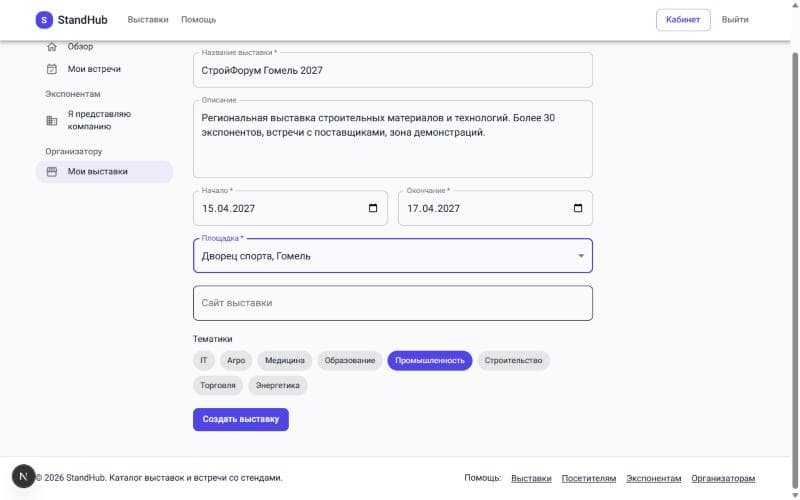Click the calendar icon beside Мои встречи
The width and height of the screenshot is (800, 500).
tap(52, 69)
